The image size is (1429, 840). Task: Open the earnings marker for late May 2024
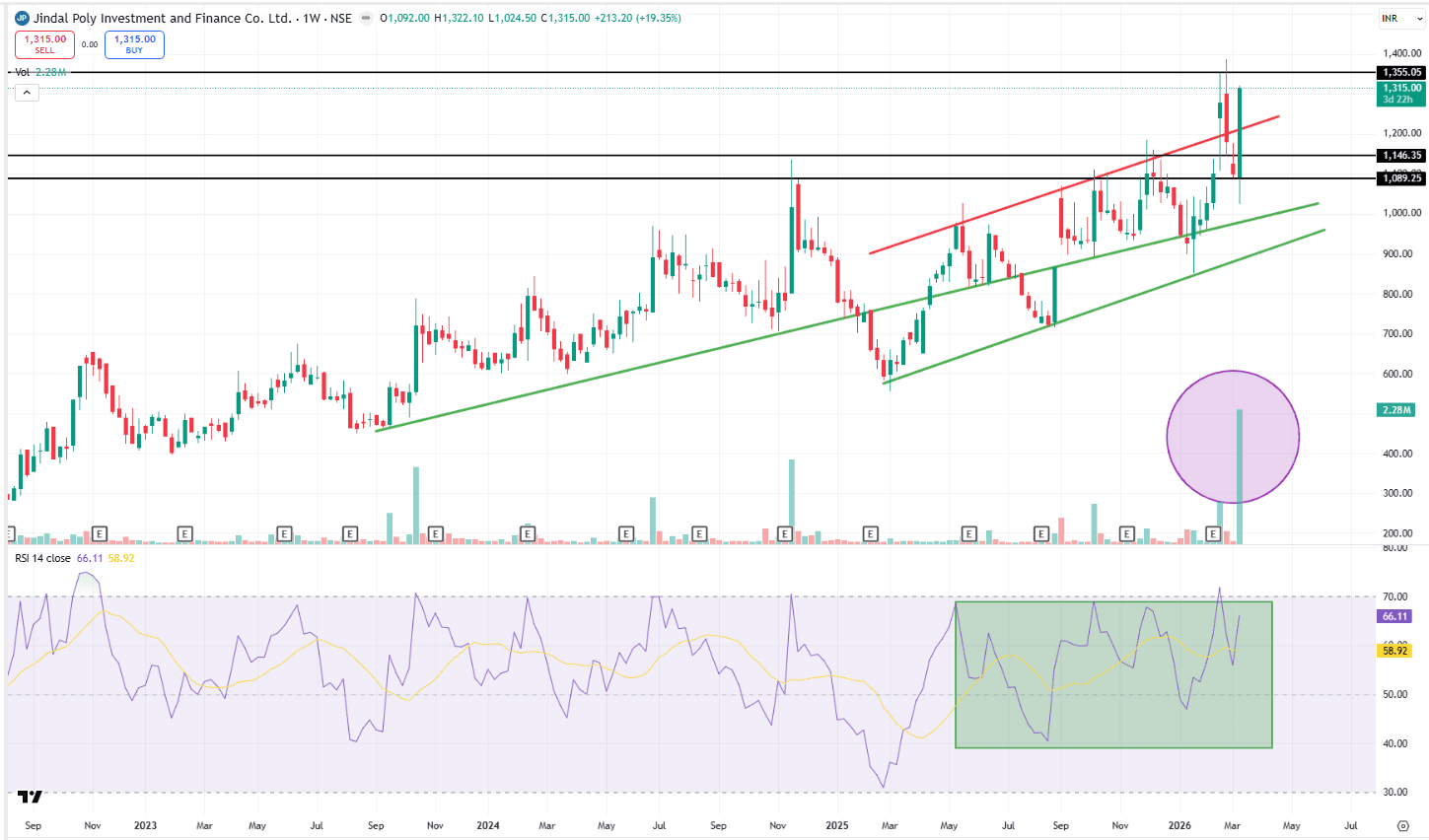(626, 534)
